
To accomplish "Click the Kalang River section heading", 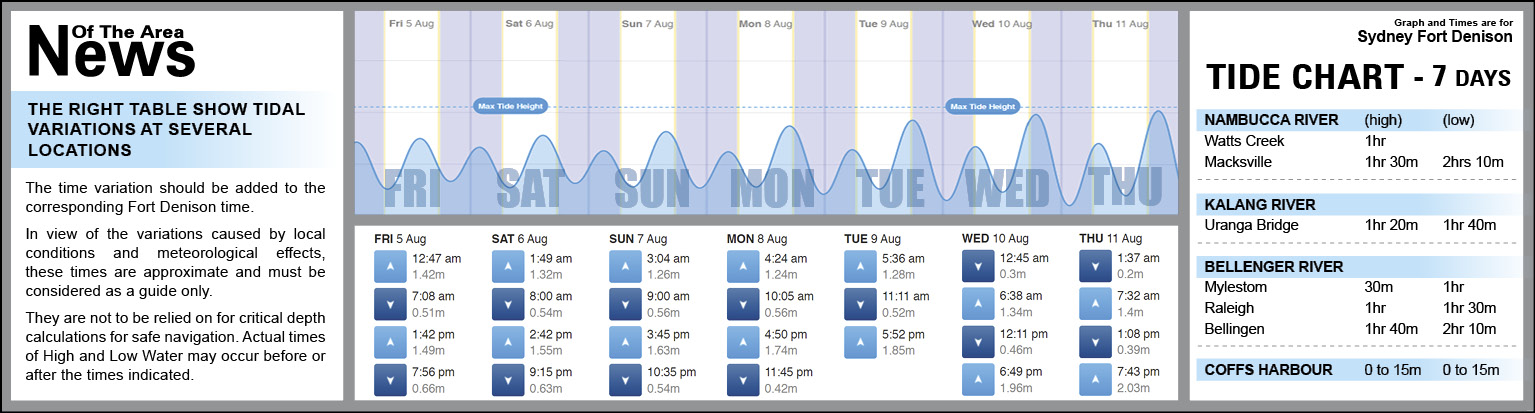I will 1259,204.
